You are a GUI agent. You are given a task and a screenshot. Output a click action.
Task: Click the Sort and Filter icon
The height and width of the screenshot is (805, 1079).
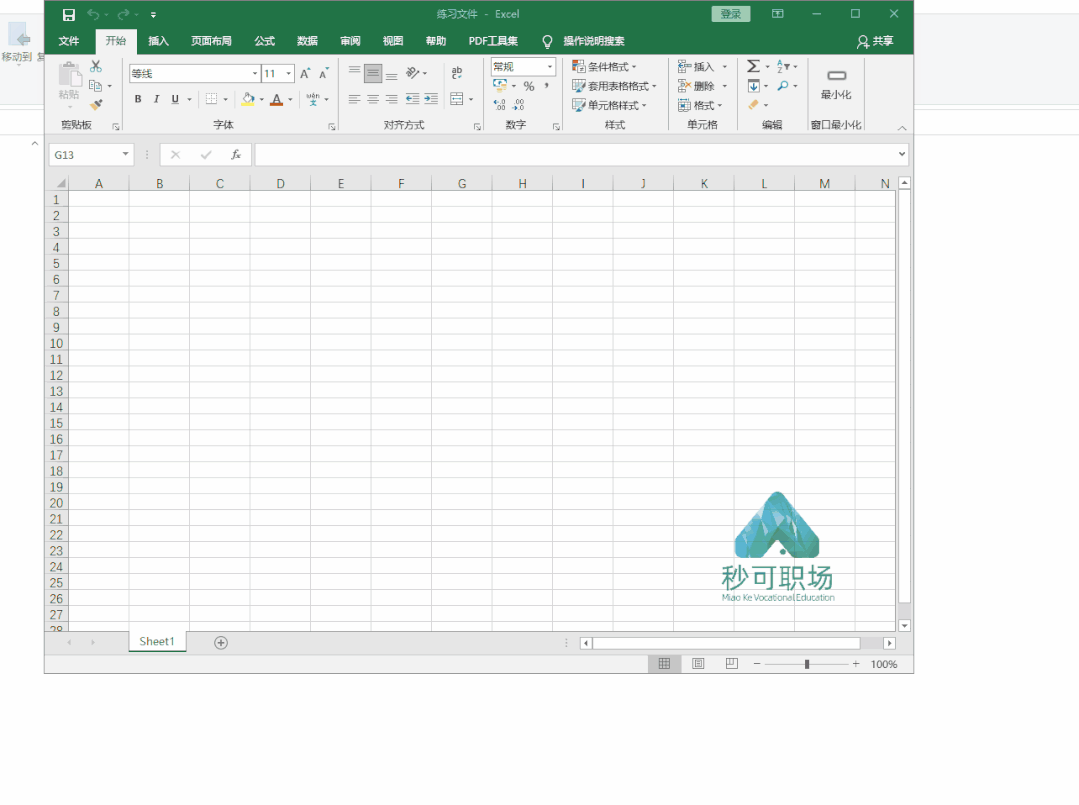783,66
